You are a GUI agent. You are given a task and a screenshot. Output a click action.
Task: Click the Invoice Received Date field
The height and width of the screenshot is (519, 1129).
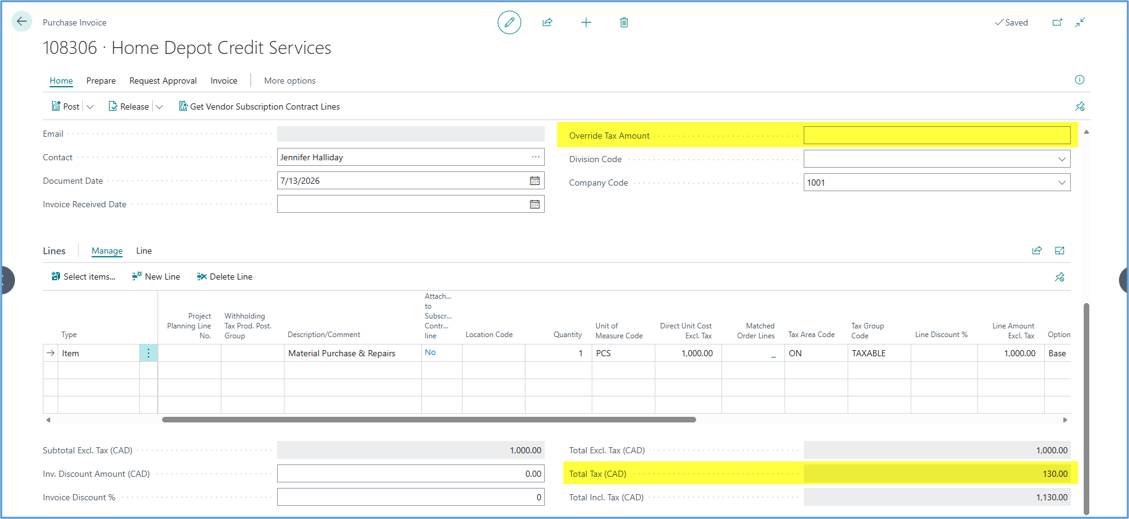[410, 204]
